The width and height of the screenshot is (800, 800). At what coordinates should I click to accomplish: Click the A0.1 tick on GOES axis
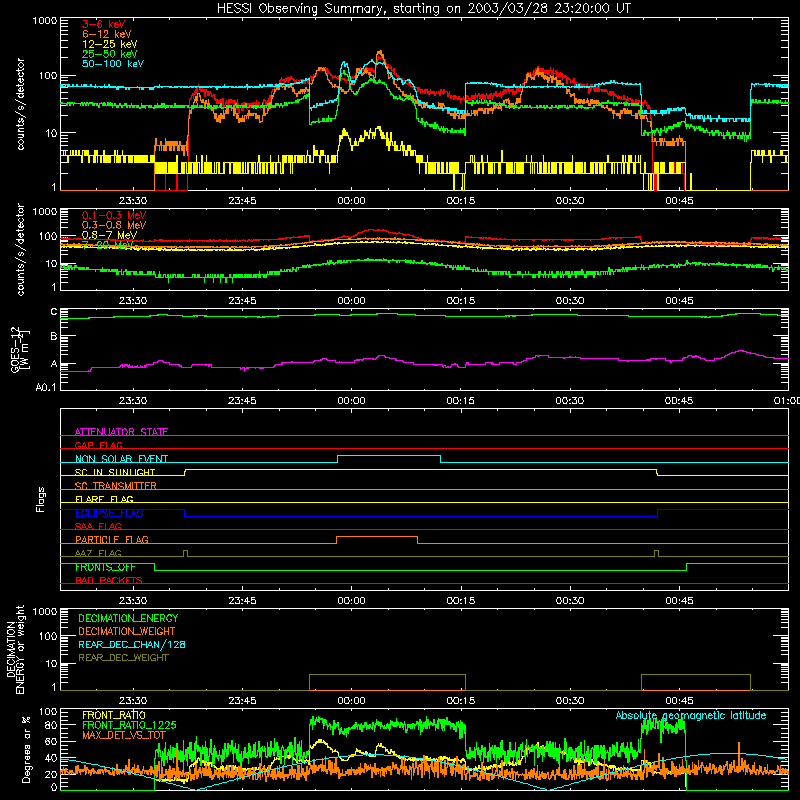point(46,387)
